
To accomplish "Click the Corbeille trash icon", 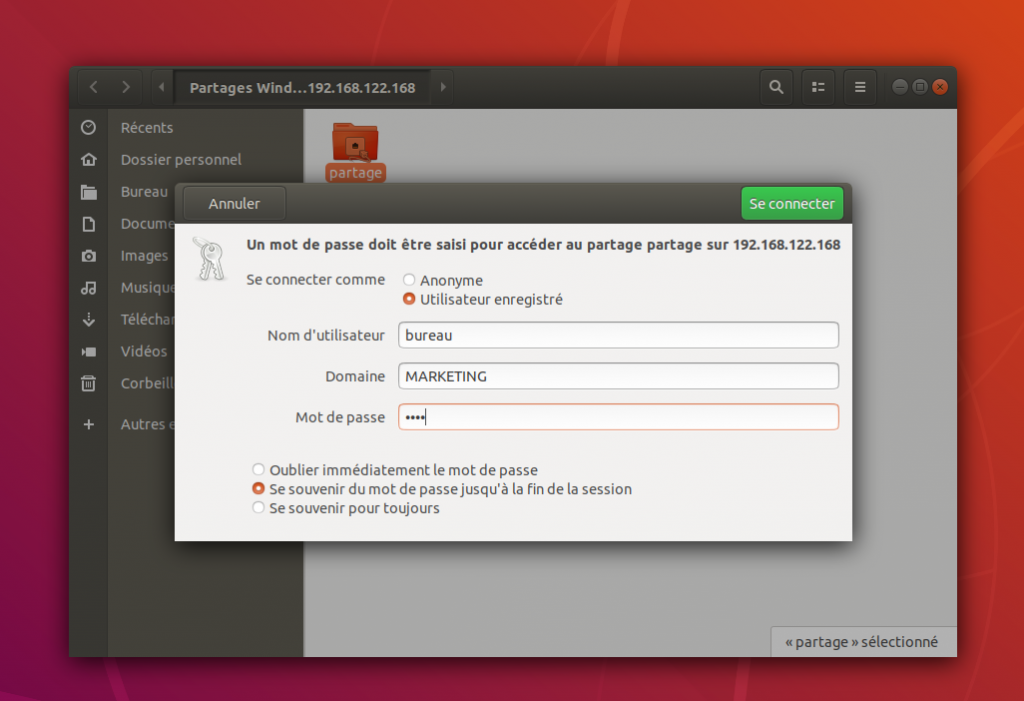I will coord(89,383).
